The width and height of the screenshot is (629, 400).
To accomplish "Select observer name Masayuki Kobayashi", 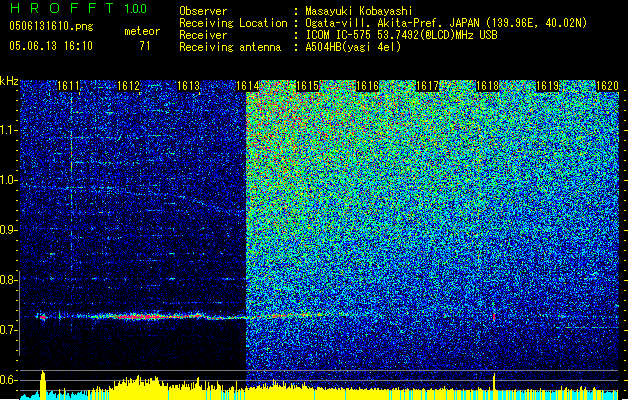I will pyautogui.click(x=359, y=11).
